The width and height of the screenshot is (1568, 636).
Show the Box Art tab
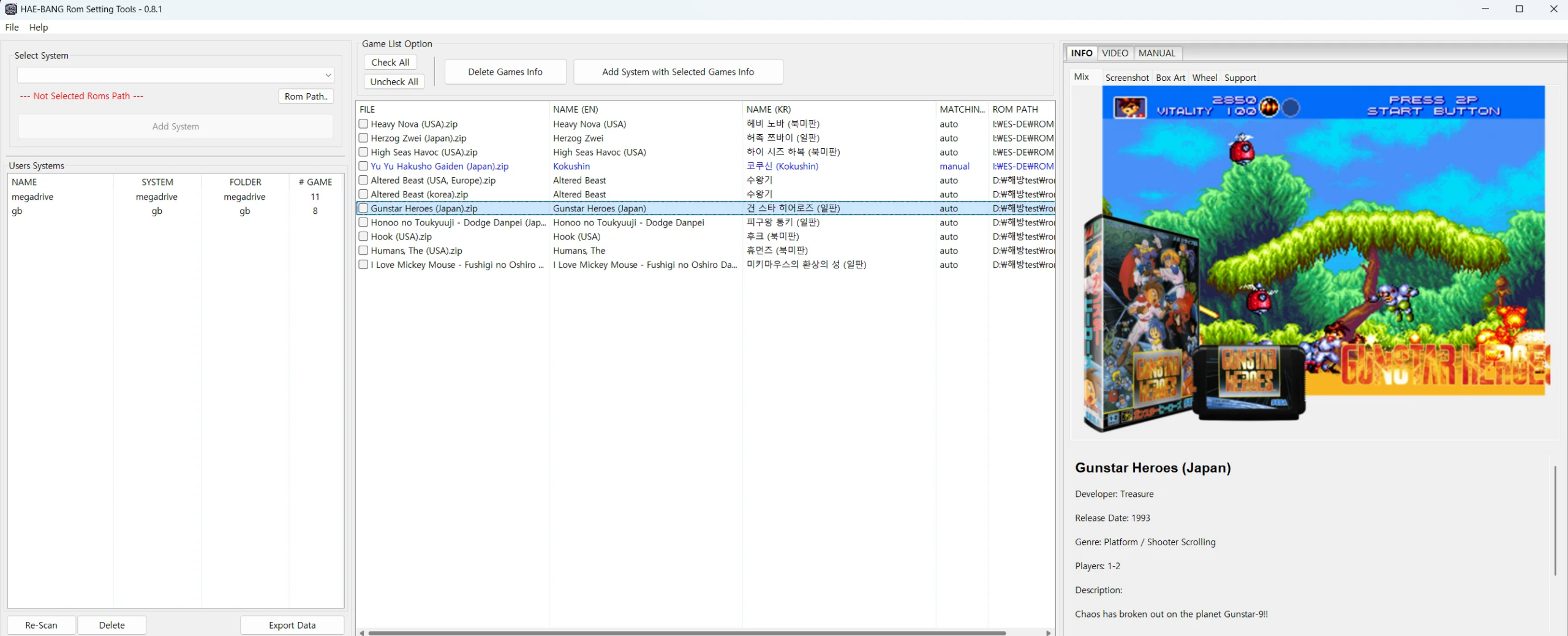pos(1170,78)
